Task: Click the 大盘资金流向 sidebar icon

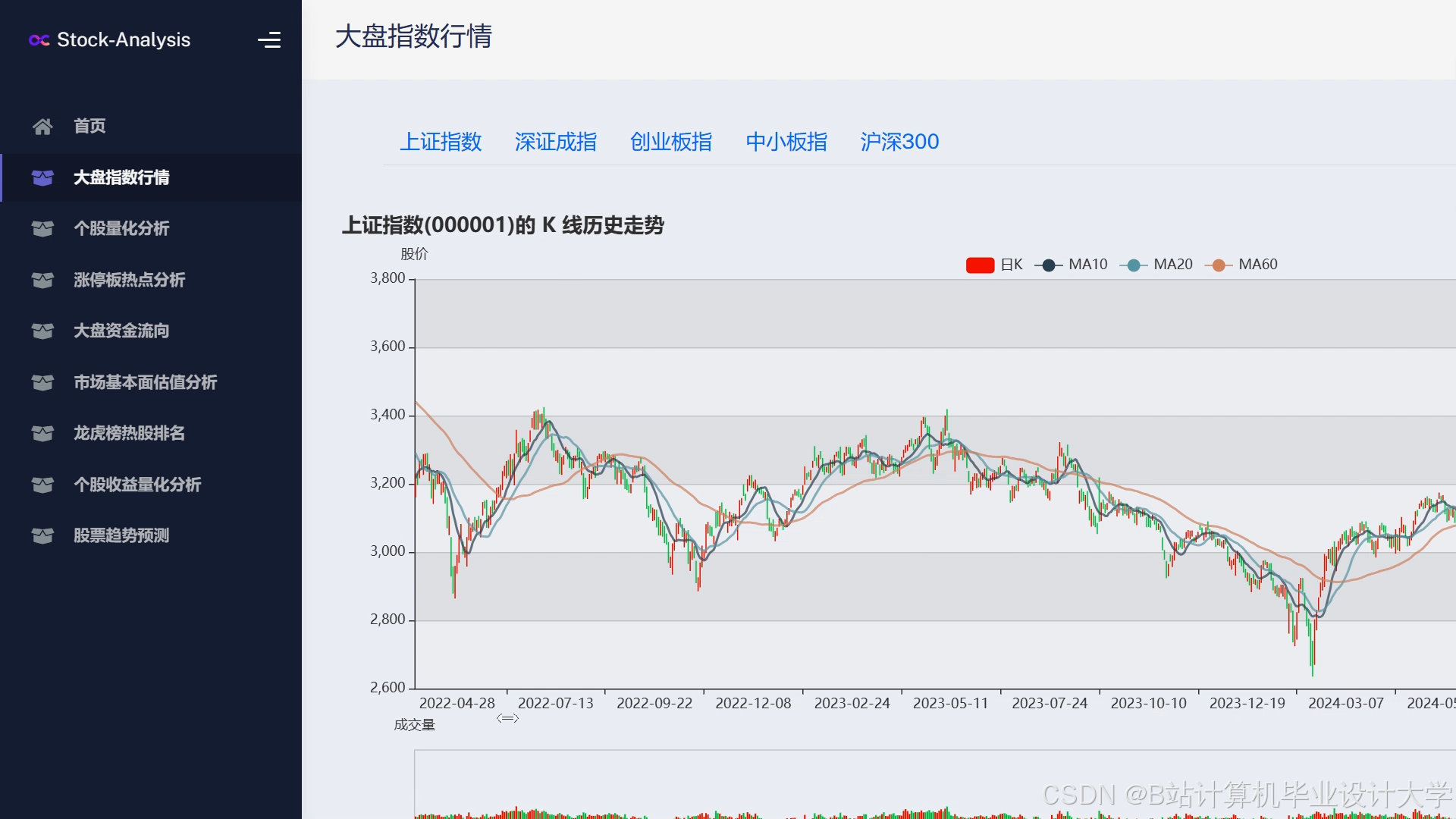Action: [x=42, y=331]
